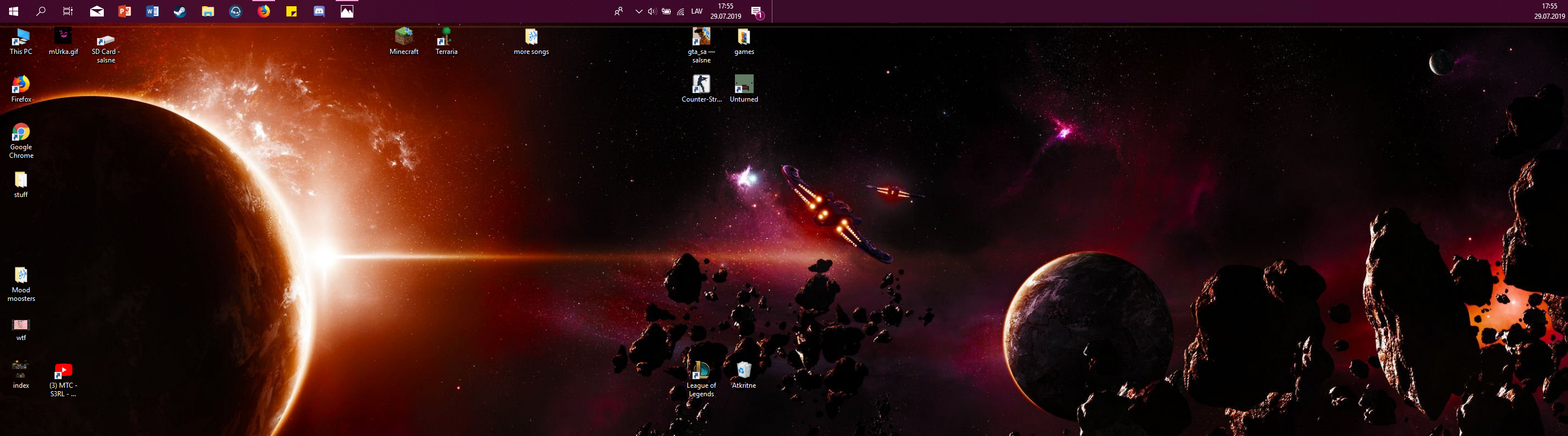Open Action Center notifications icon
1568x436 pixels.
757,11
